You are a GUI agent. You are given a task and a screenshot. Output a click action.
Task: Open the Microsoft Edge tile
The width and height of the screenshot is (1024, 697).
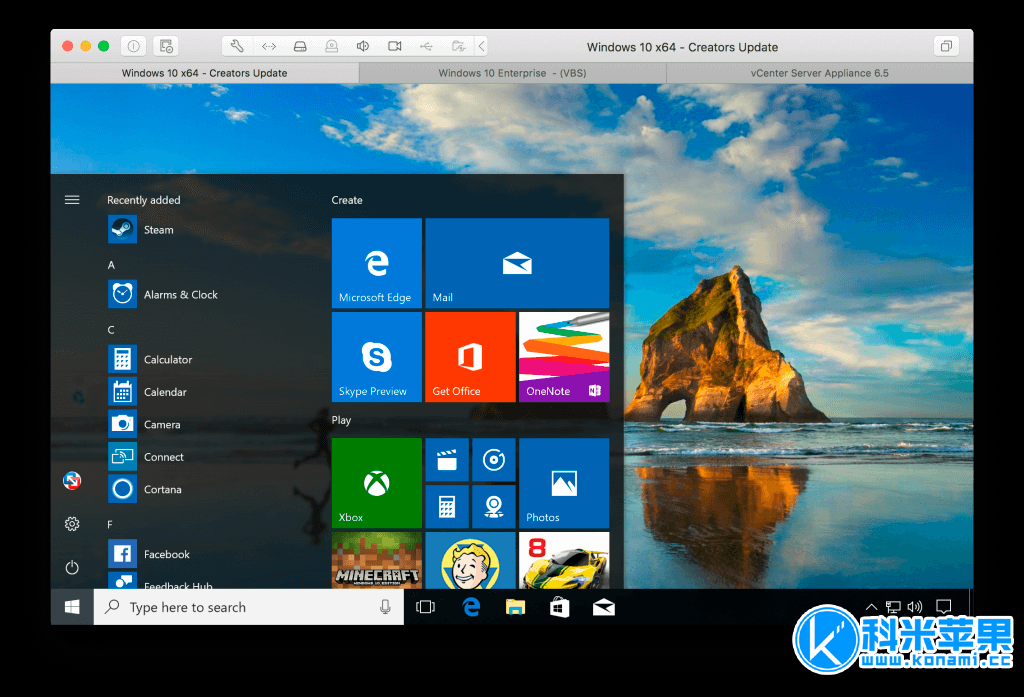(x=377, y=263)
